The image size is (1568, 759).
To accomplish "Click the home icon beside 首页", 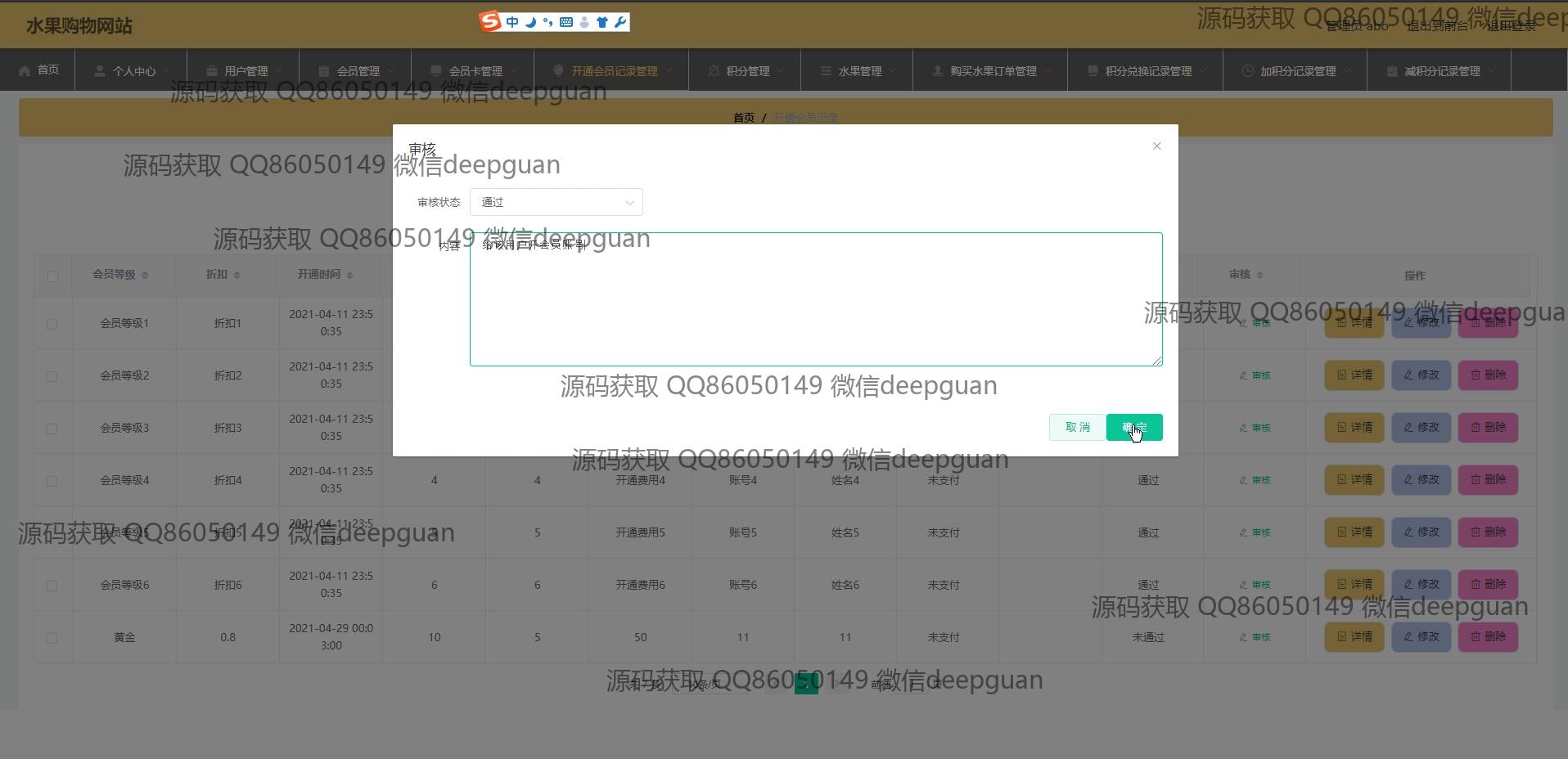I will tap(25, 70).
